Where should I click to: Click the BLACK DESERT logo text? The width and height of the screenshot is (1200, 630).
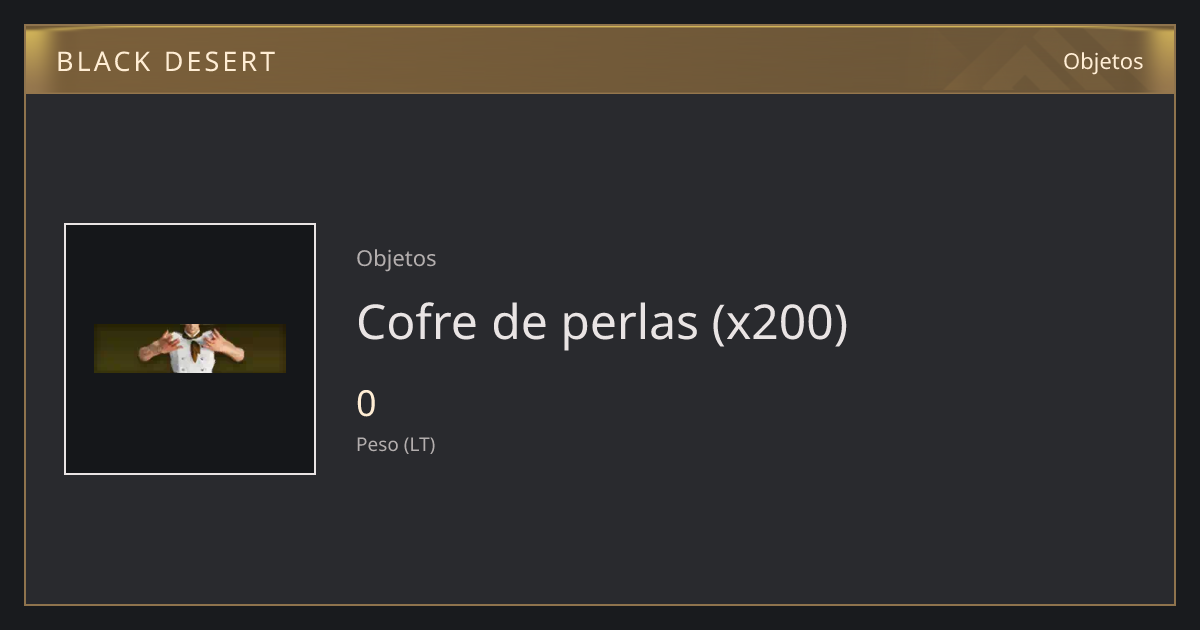(166, 62)
